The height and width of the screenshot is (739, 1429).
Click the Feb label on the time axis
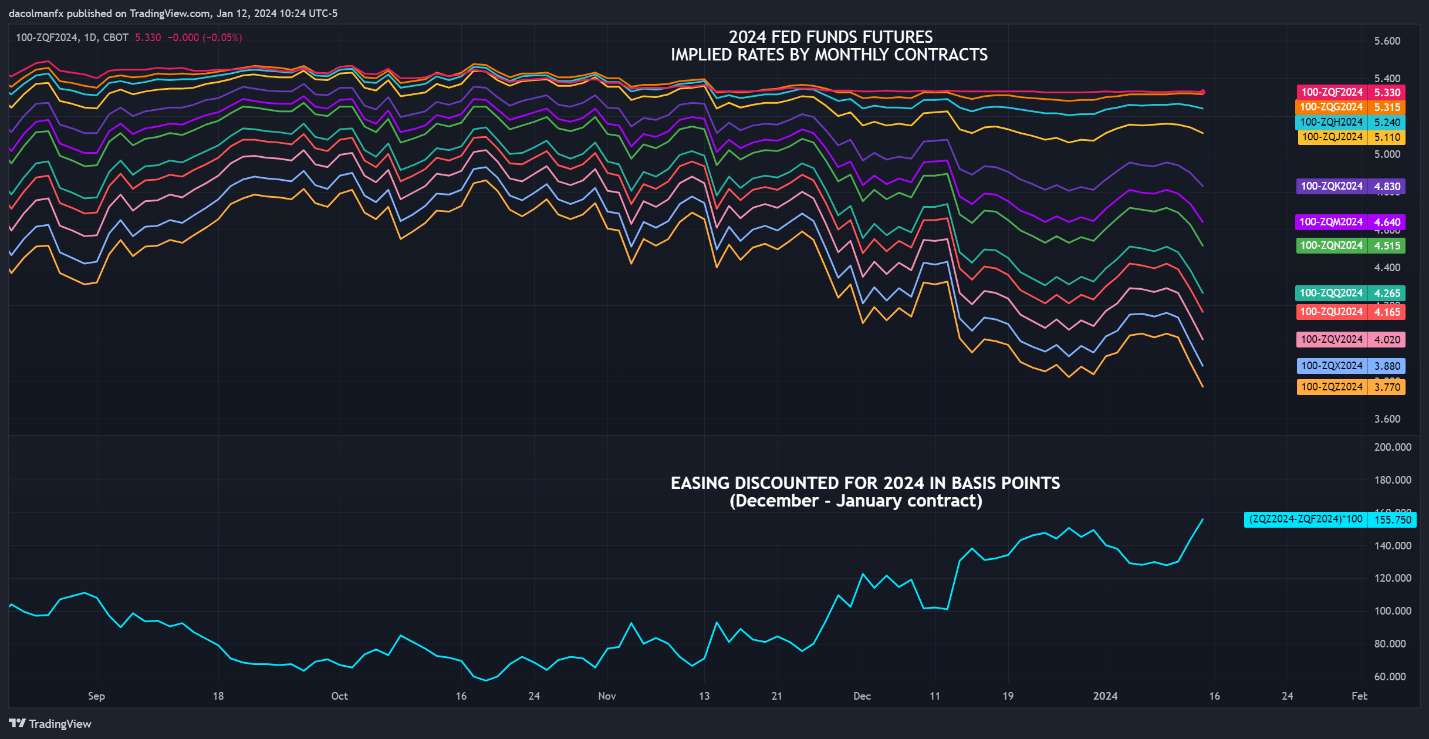[1358, 695]
